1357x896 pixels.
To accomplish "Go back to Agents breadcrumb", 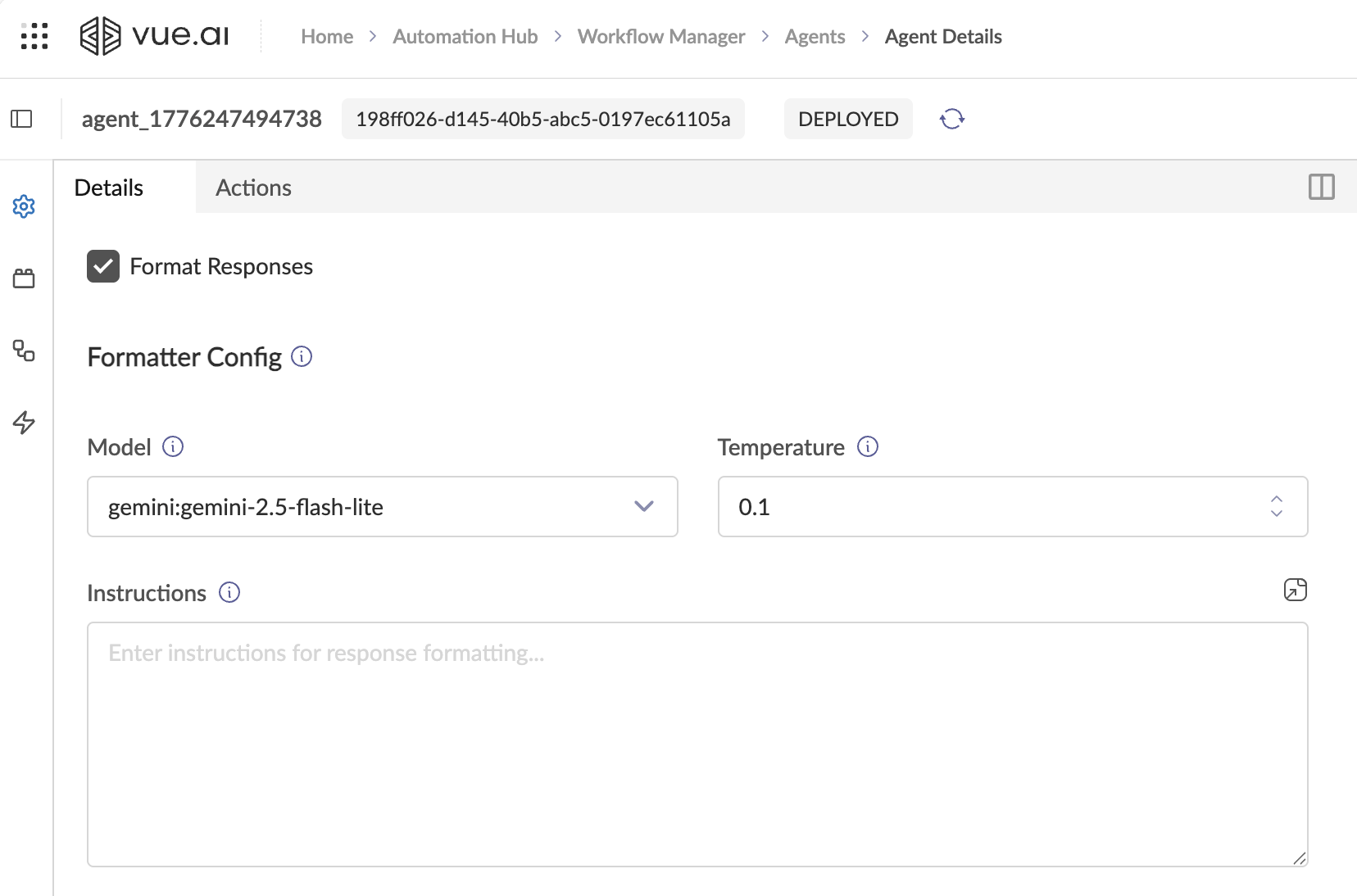I will click(x=815, y=37).
